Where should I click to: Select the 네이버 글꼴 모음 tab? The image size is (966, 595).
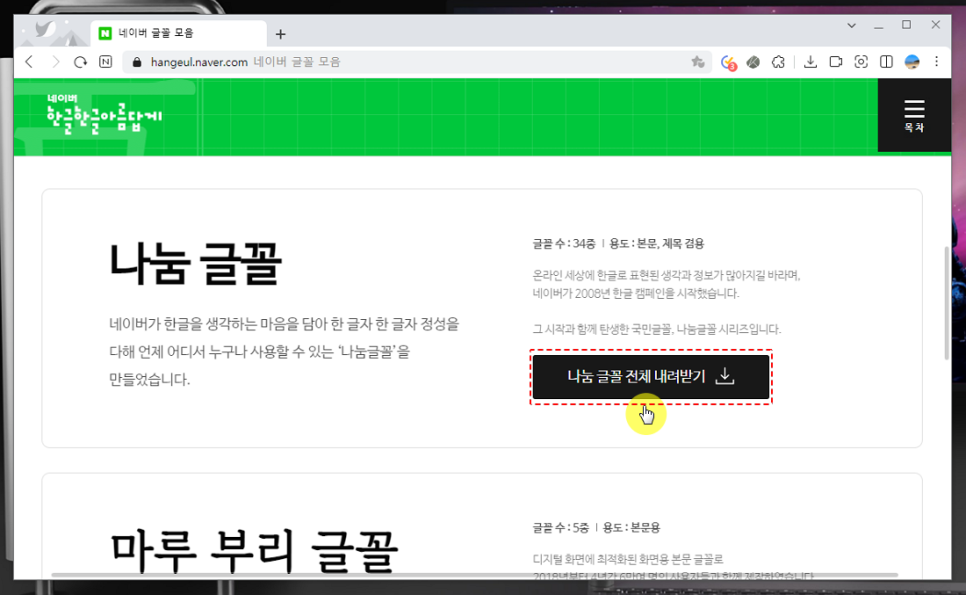coord(179,33)
